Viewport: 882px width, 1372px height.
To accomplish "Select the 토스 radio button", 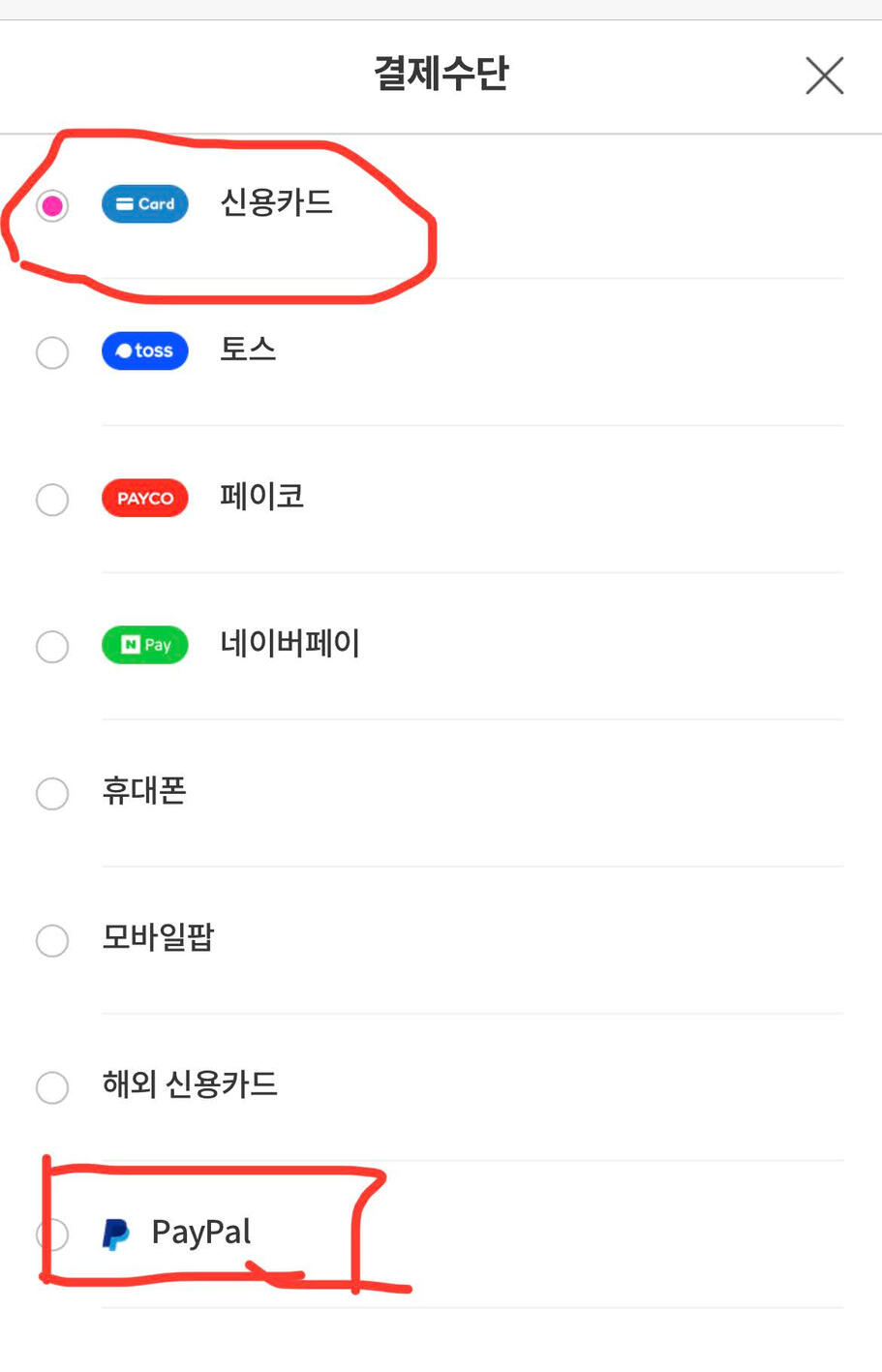I will pyautogui.click(x=52, y=352).
